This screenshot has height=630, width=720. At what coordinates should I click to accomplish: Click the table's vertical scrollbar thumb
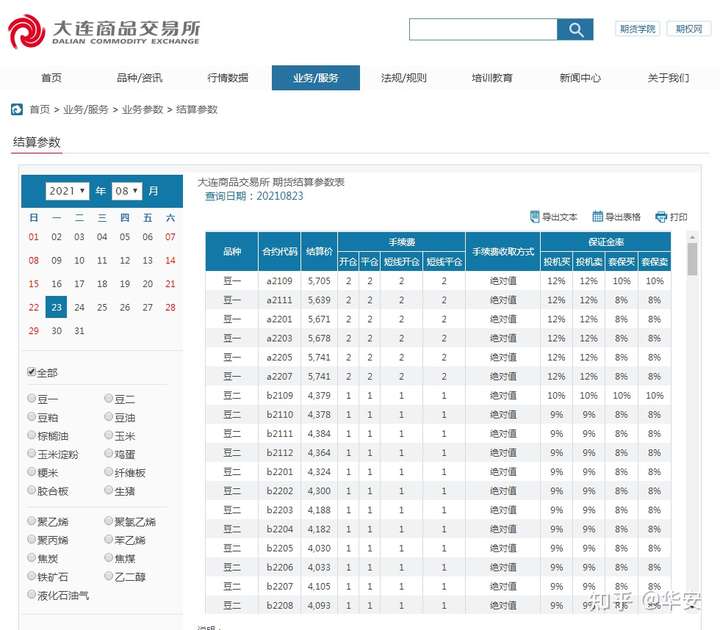click(692, 259)
